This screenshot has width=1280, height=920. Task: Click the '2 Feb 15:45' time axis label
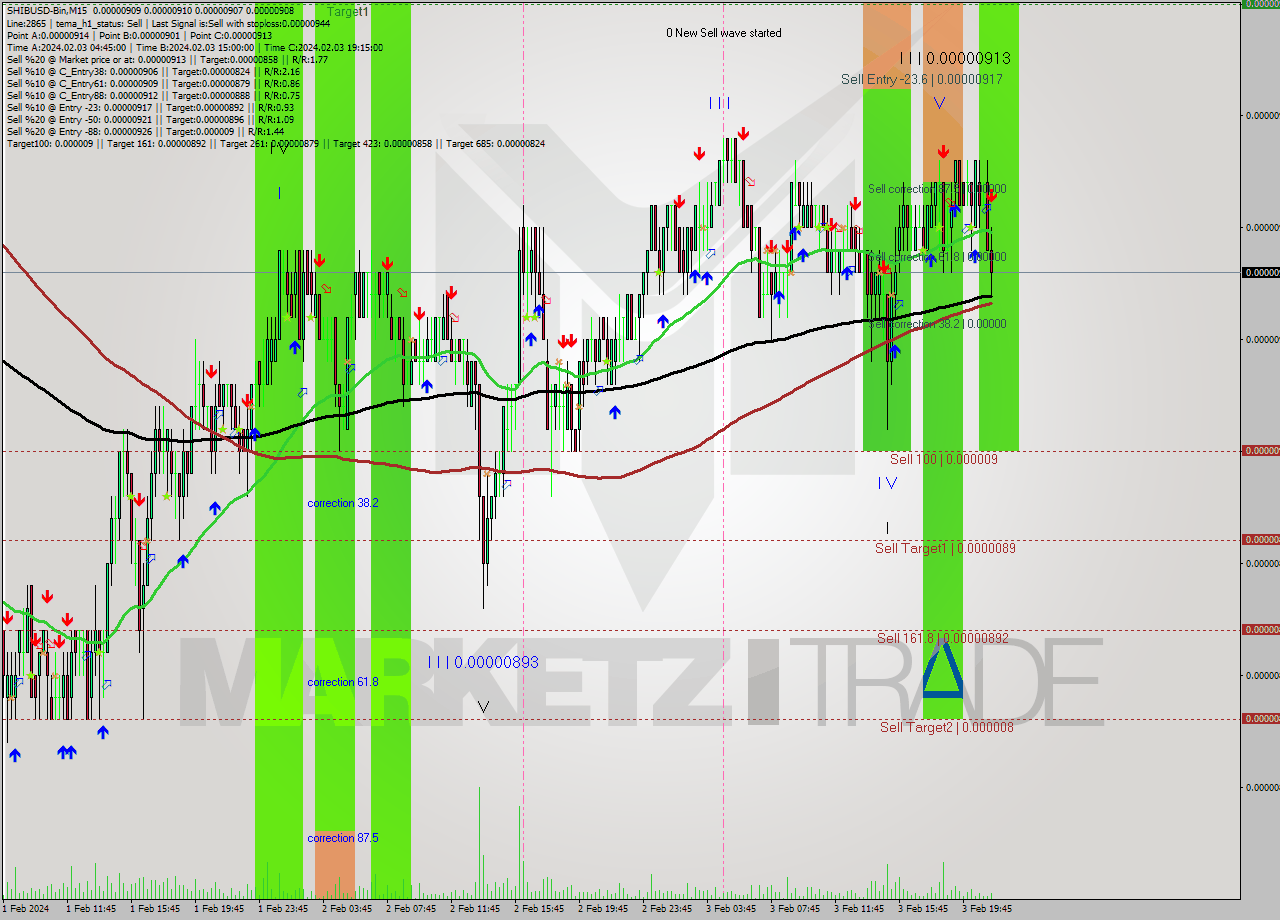tap(539, 909)
